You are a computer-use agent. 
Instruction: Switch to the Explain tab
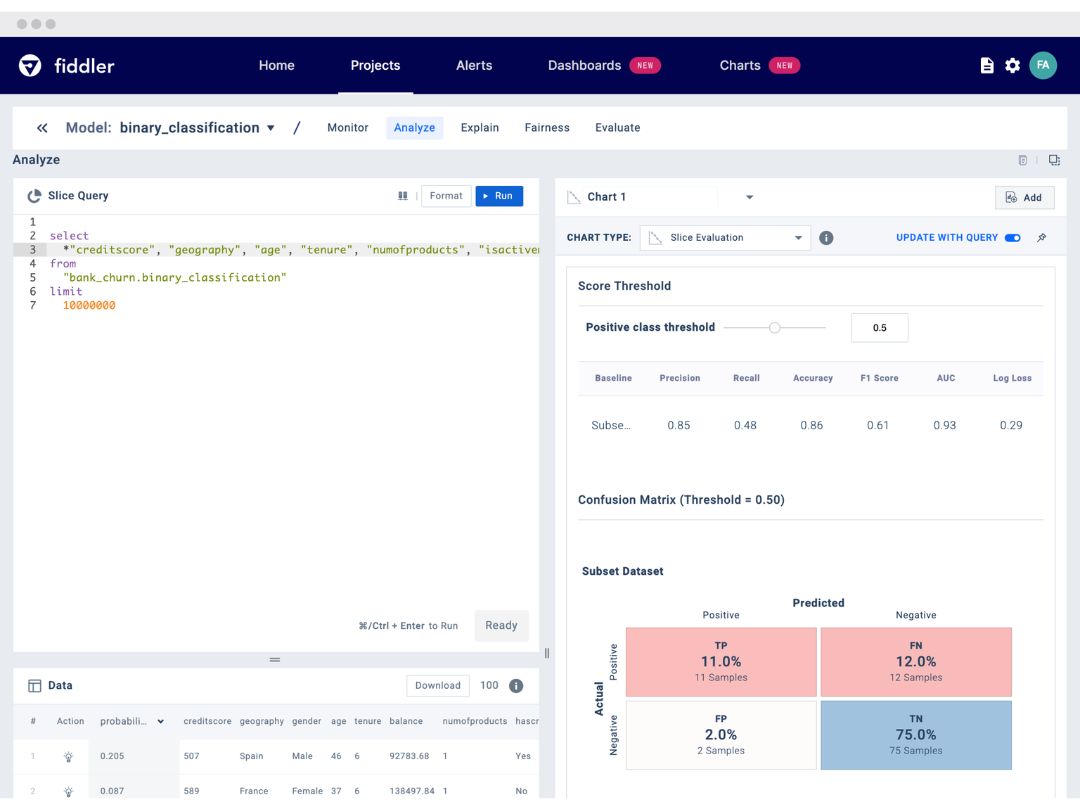479,127
